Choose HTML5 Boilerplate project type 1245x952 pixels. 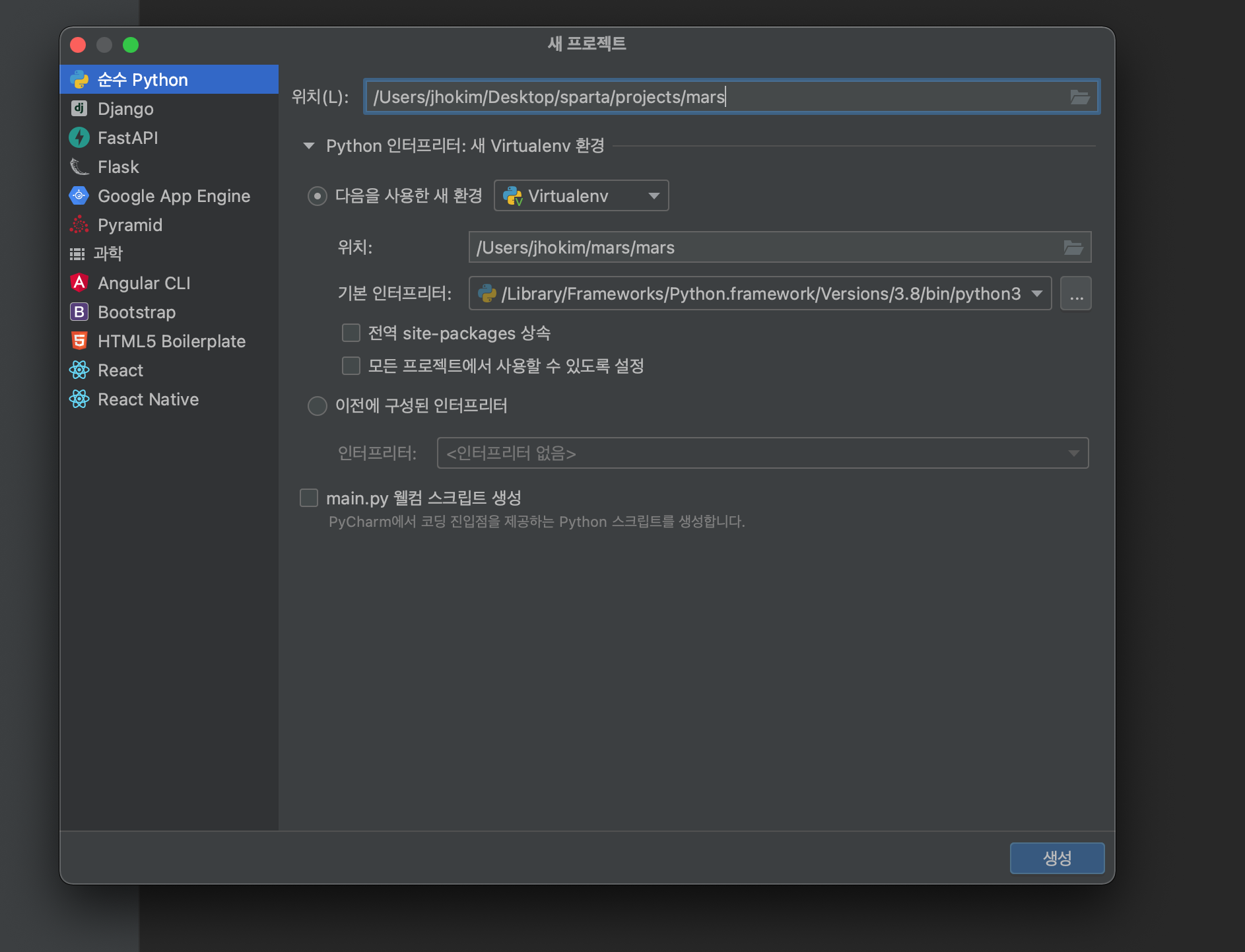[x=169, y=341]
